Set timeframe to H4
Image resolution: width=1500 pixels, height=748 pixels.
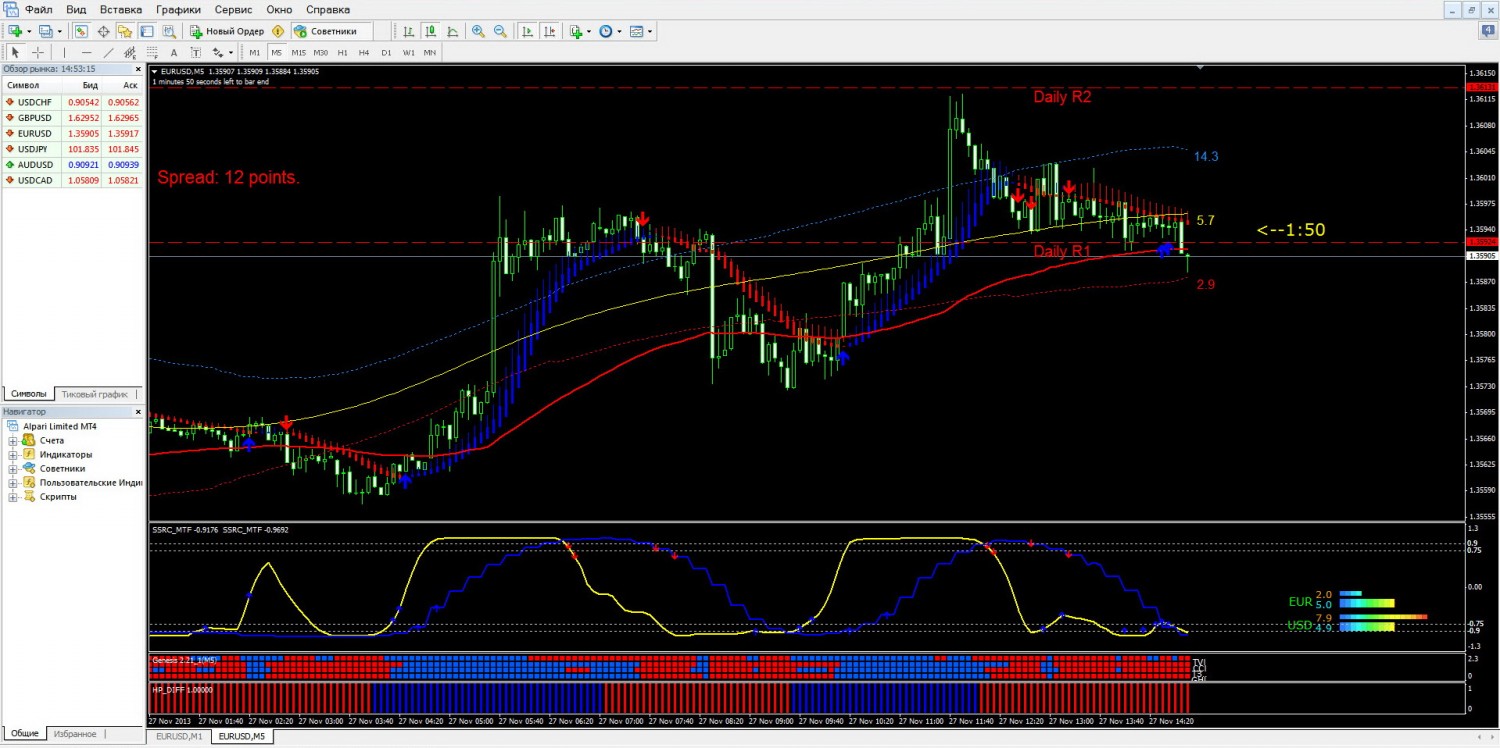(364, 52)
